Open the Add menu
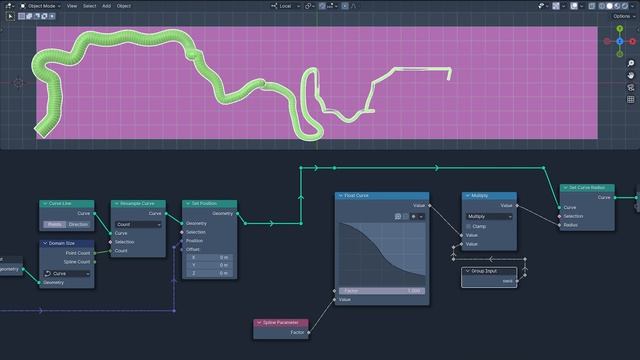 (107, 6)
